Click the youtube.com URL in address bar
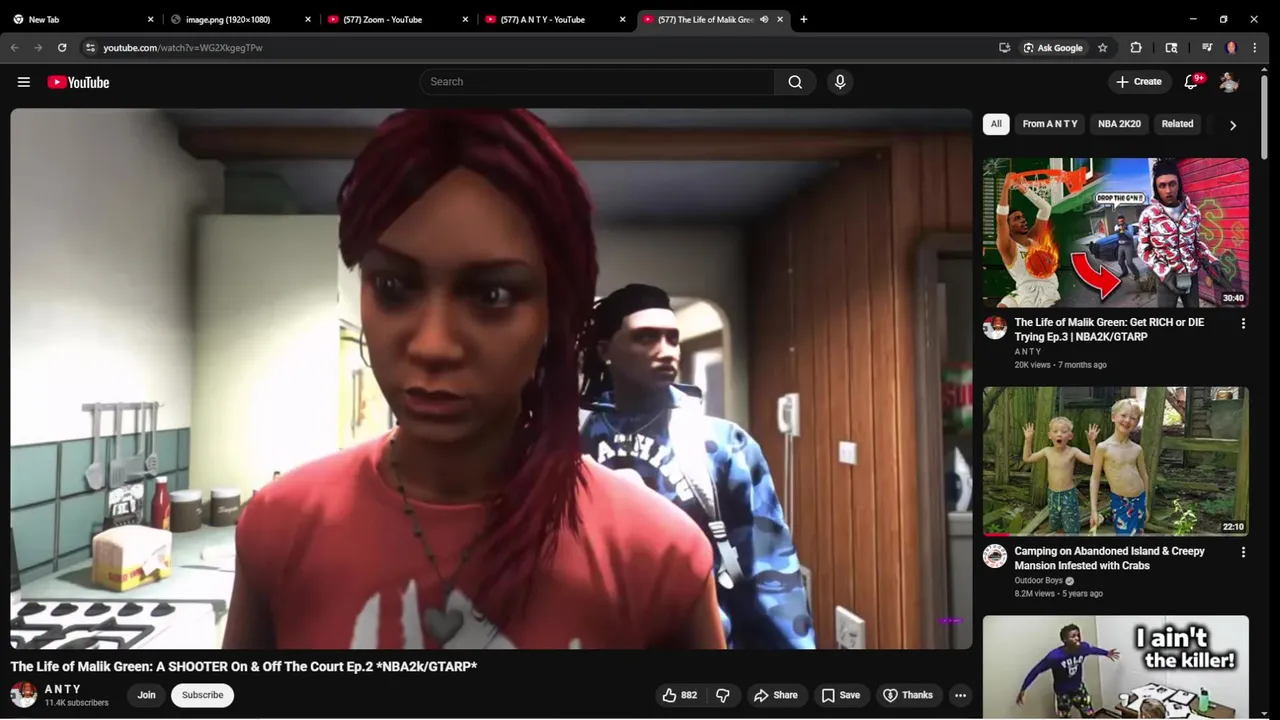 click(183, 48)
